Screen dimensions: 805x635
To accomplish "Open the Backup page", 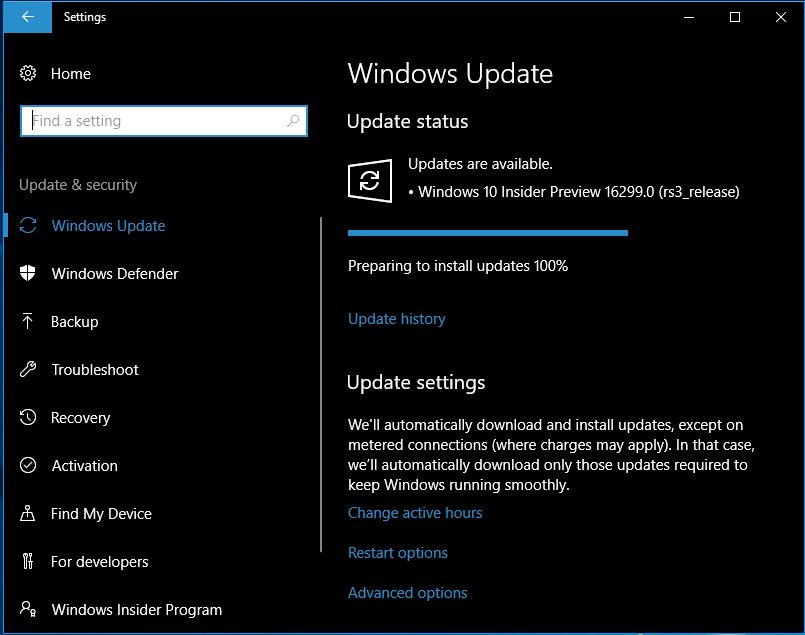I will pos(74,322).
